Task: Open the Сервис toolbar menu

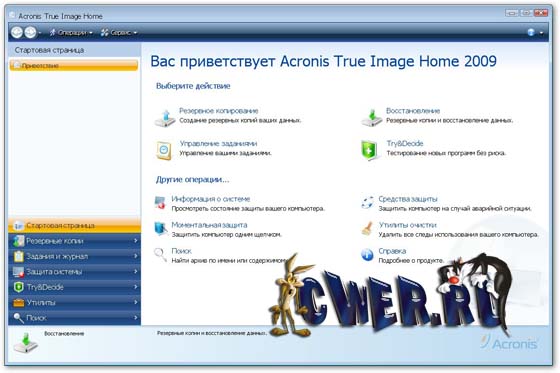Action: [119, 33]
